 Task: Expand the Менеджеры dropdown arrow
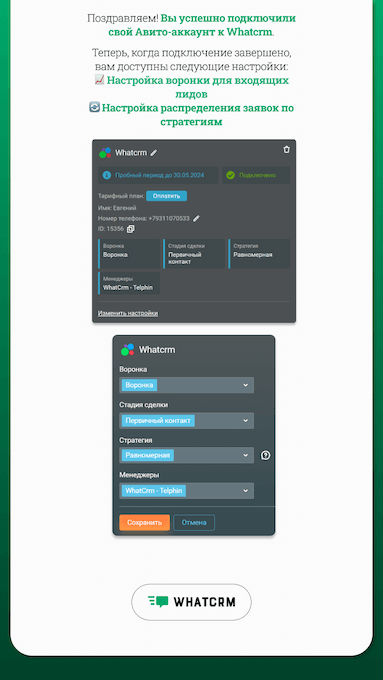[246, 491]
